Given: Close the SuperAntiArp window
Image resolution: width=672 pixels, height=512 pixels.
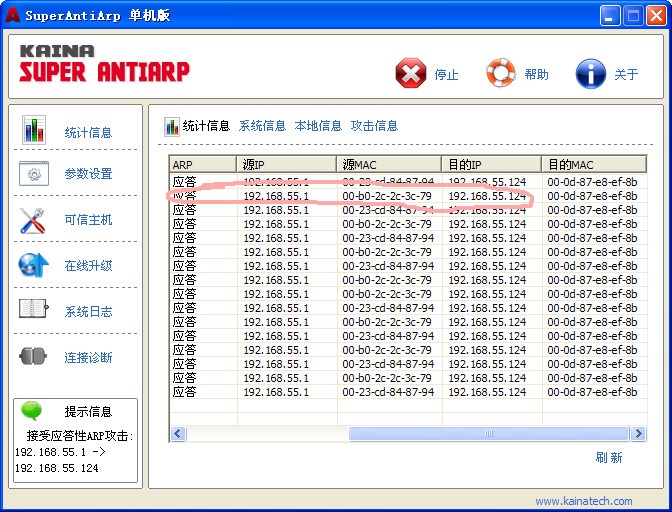Looking at the screenshot, I should pyautogui.click(x=656, y=16).
